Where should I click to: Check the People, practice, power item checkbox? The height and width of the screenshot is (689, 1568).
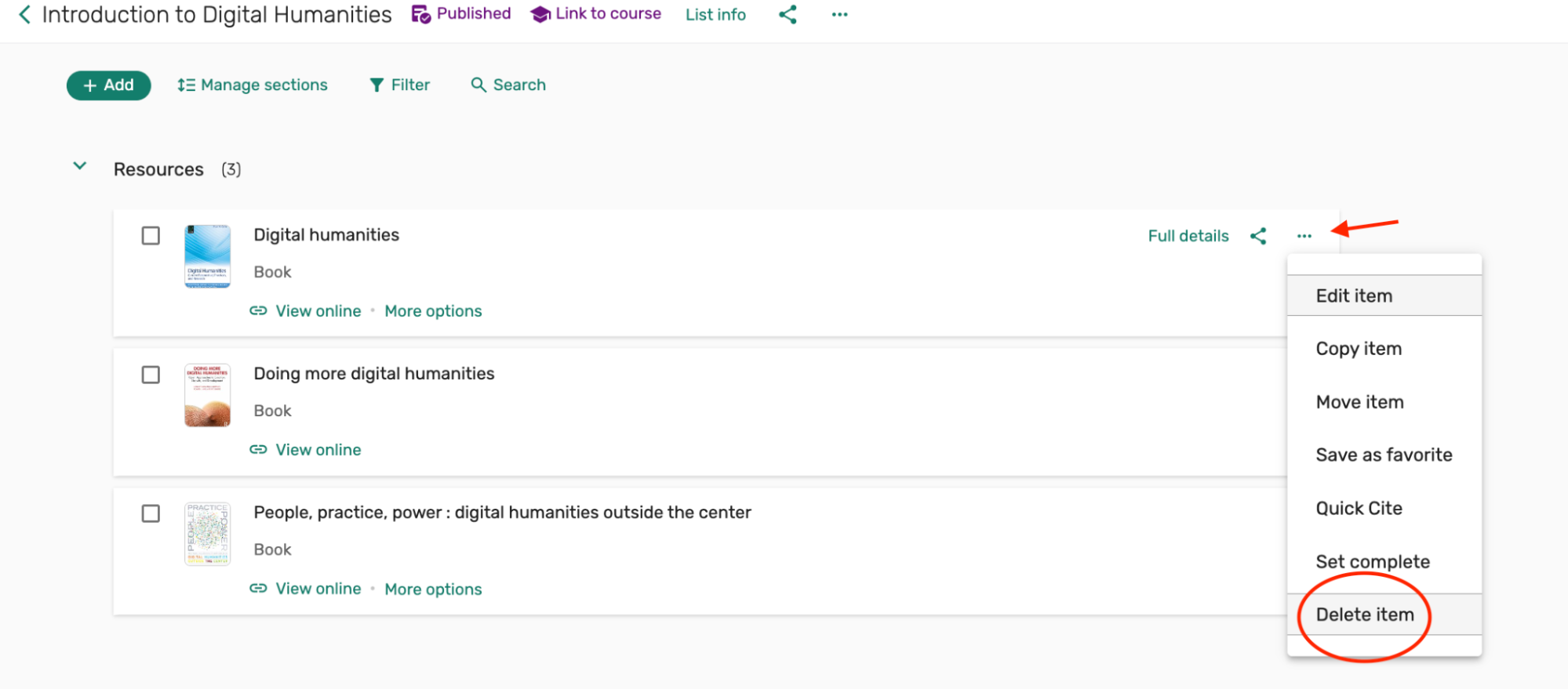pyautogui.click(x=151, y=513)
